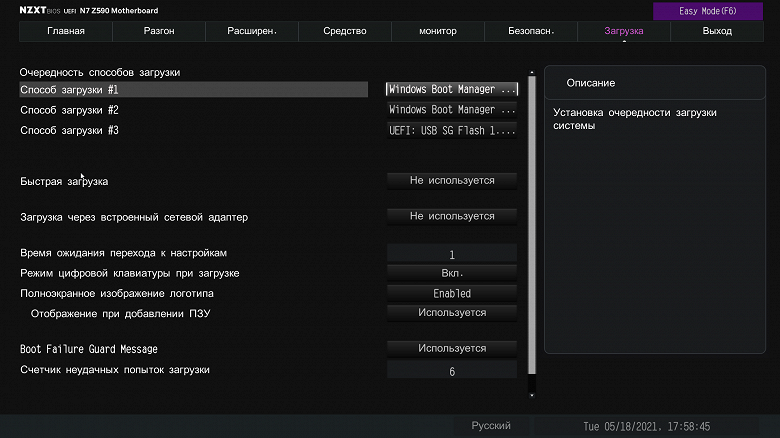Change the language via Русский button

[x=491, y=426]
